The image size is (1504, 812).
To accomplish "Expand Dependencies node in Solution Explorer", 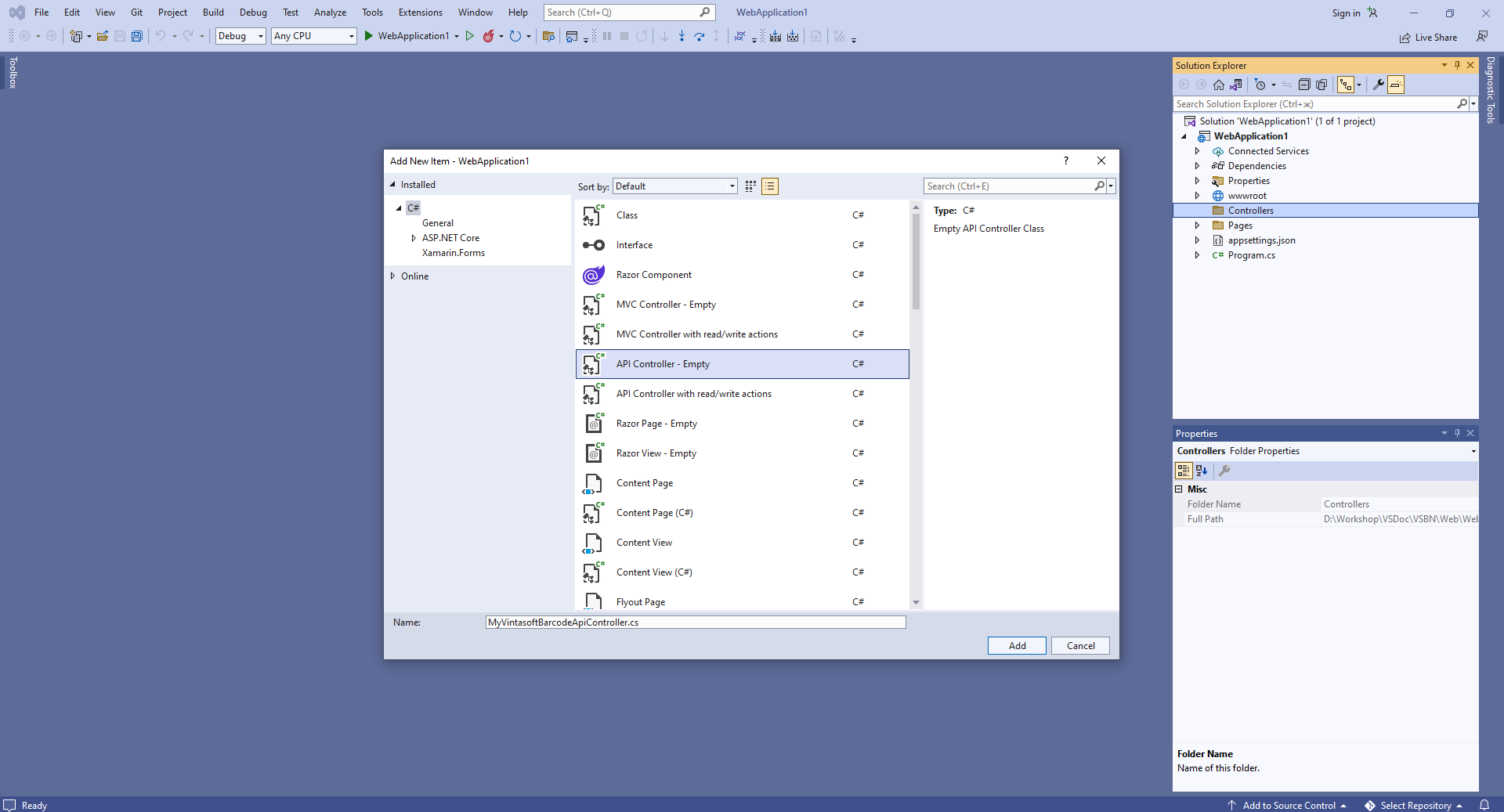I will pos(1197,166).
